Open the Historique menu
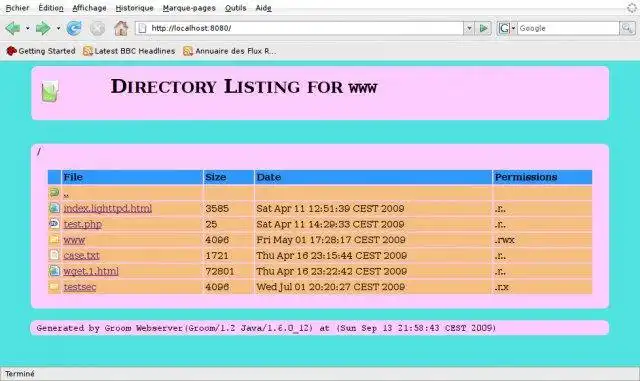Image resolution: width=640 pixels, height=381 pixels. 134,8
